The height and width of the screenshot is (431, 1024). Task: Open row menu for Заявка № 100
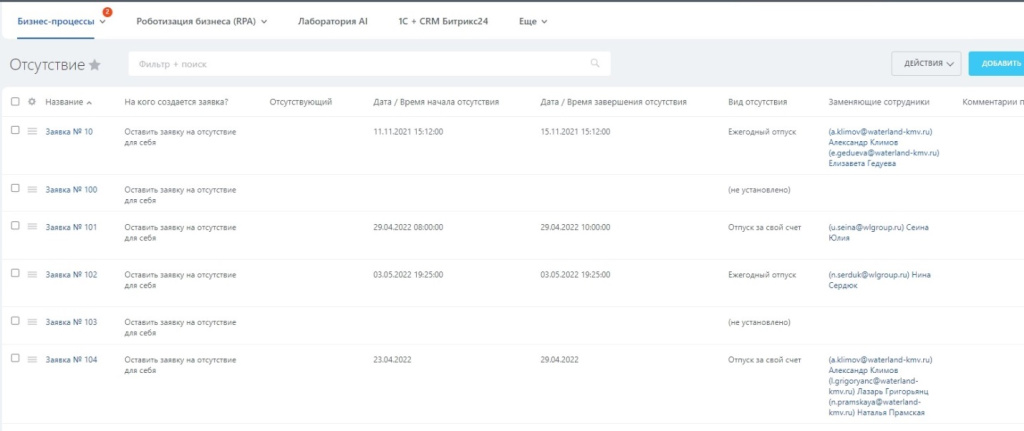[x=32, y=189]
